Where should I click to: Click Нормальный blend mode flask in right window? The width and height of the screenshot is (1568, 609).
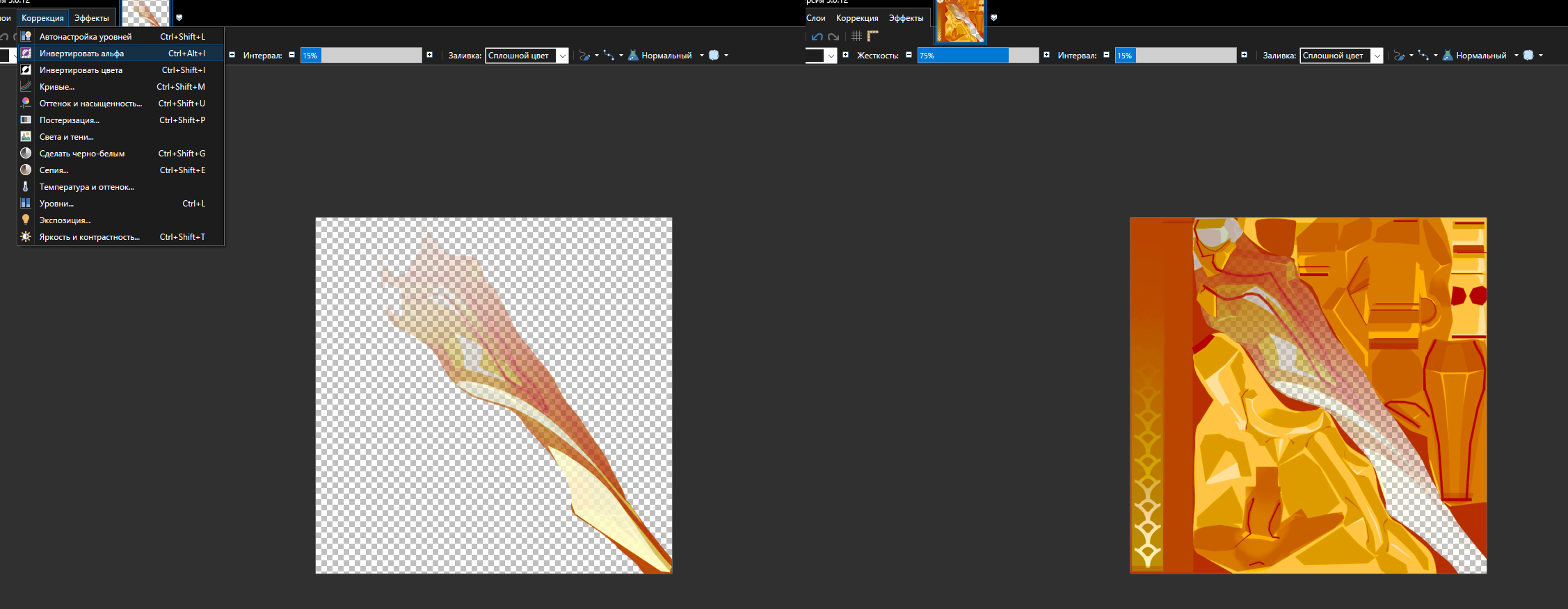[1448, 56]
